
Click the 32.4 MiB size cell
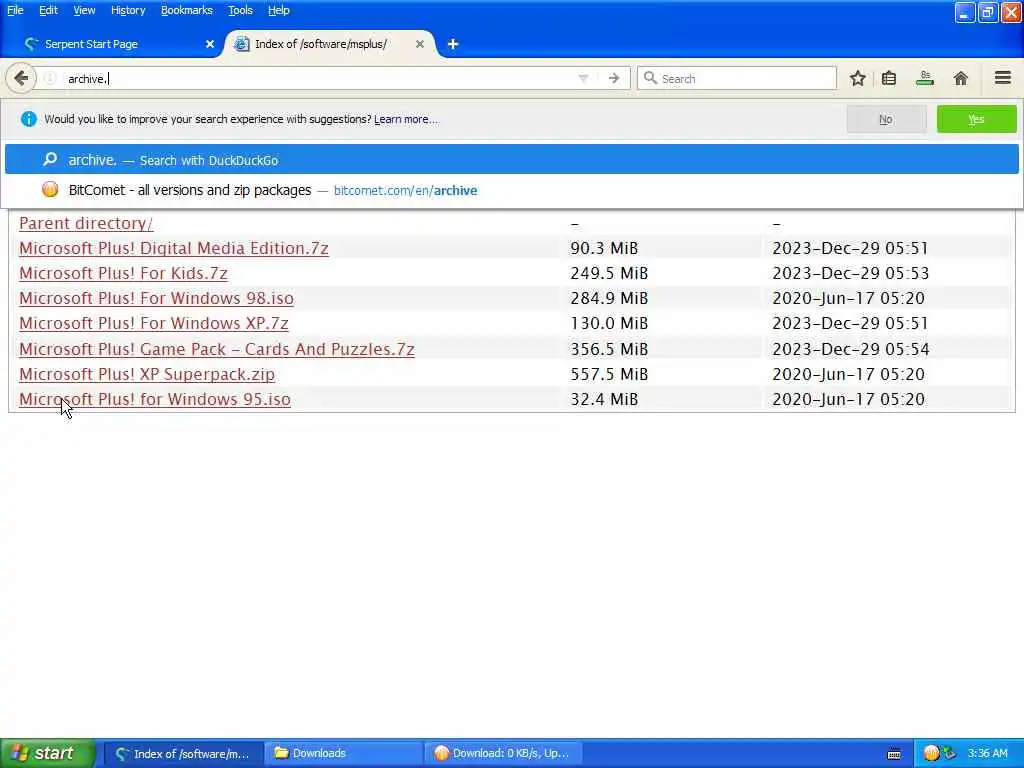[x=604, y=399]
